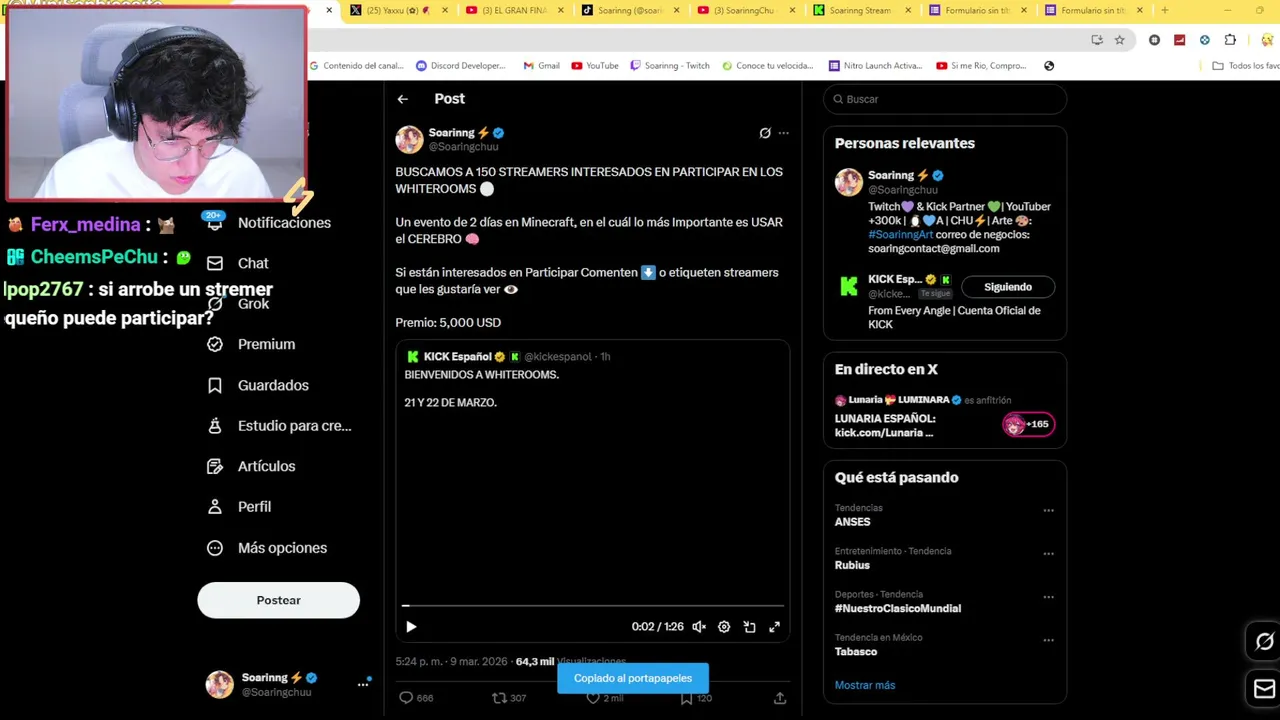Open account switcher dots beside Soarinng
Screen dimensions: 1280x720
pos(363,684)
